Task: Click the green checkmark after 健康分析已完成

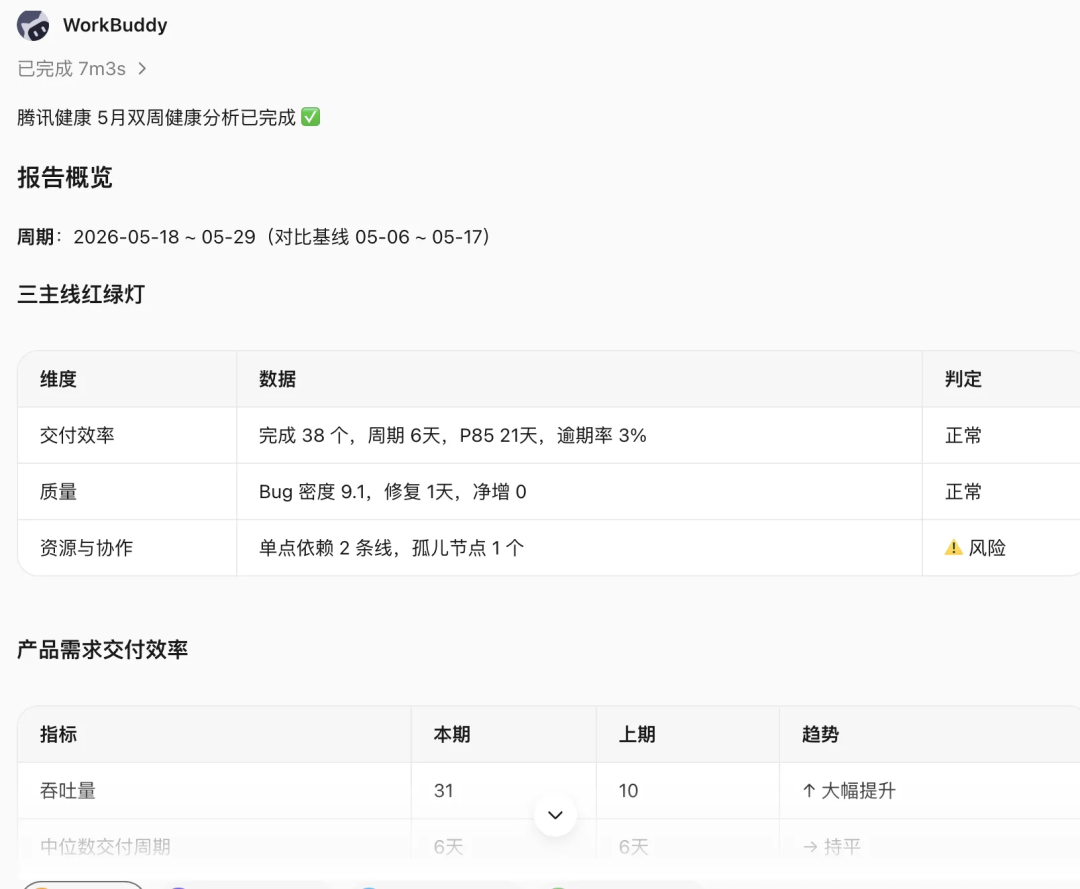Action: pos(311,117)
